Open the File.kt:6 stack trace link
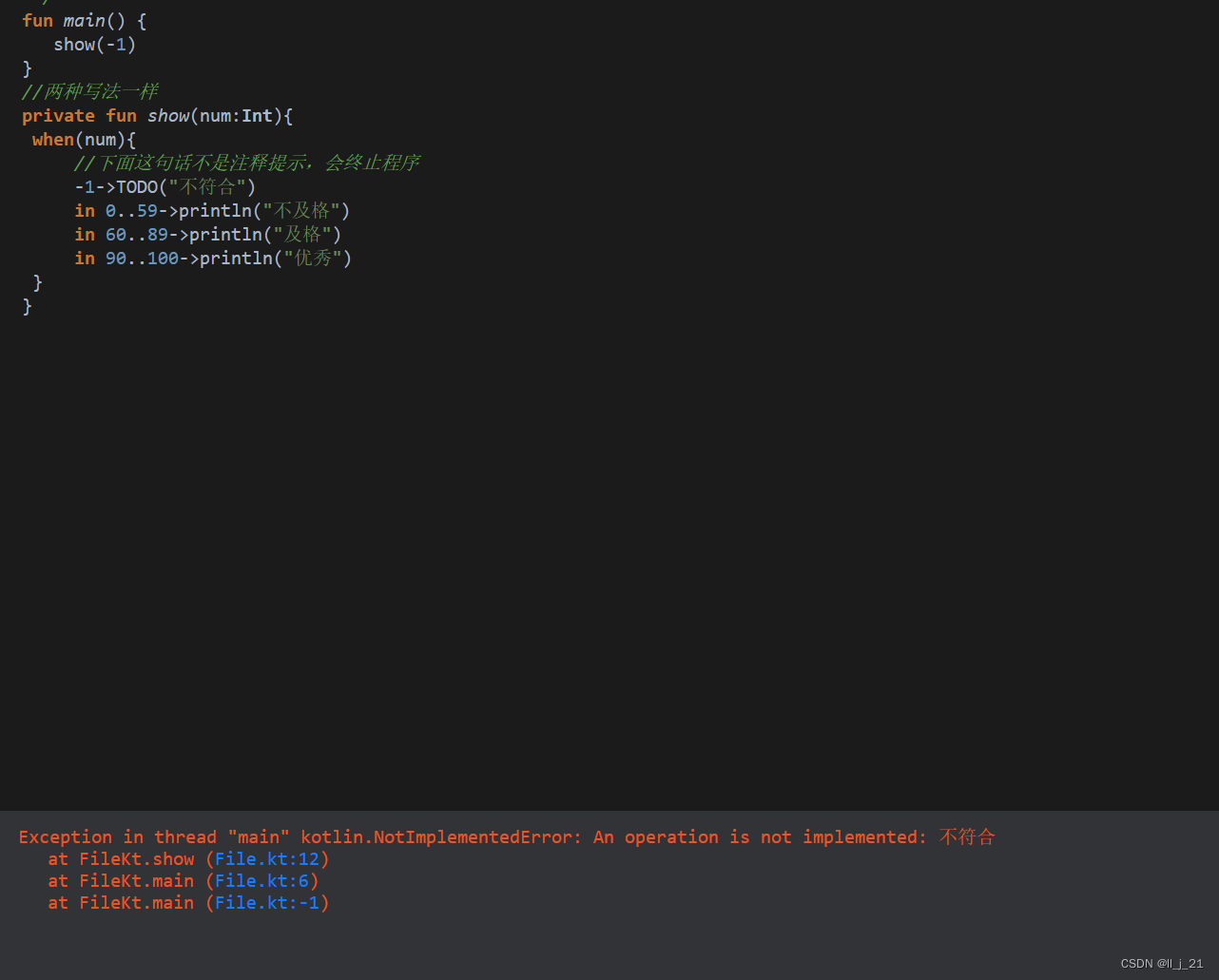 click(261, 881)
